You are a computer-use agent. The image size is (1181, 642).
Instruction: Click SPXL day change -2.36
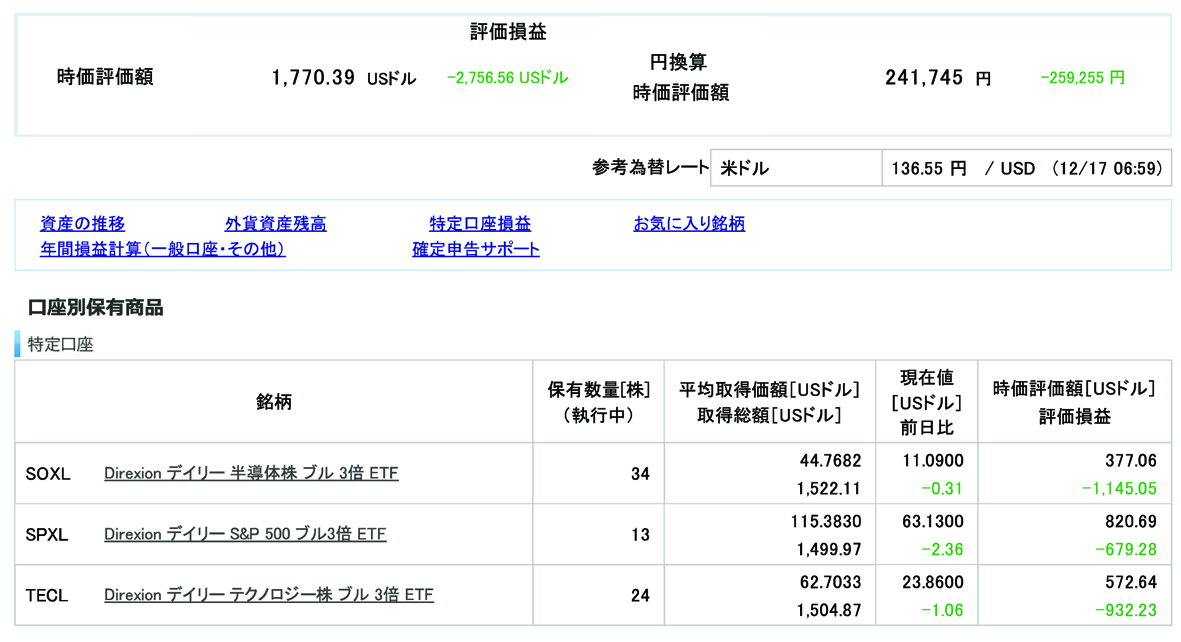point(942,550)
